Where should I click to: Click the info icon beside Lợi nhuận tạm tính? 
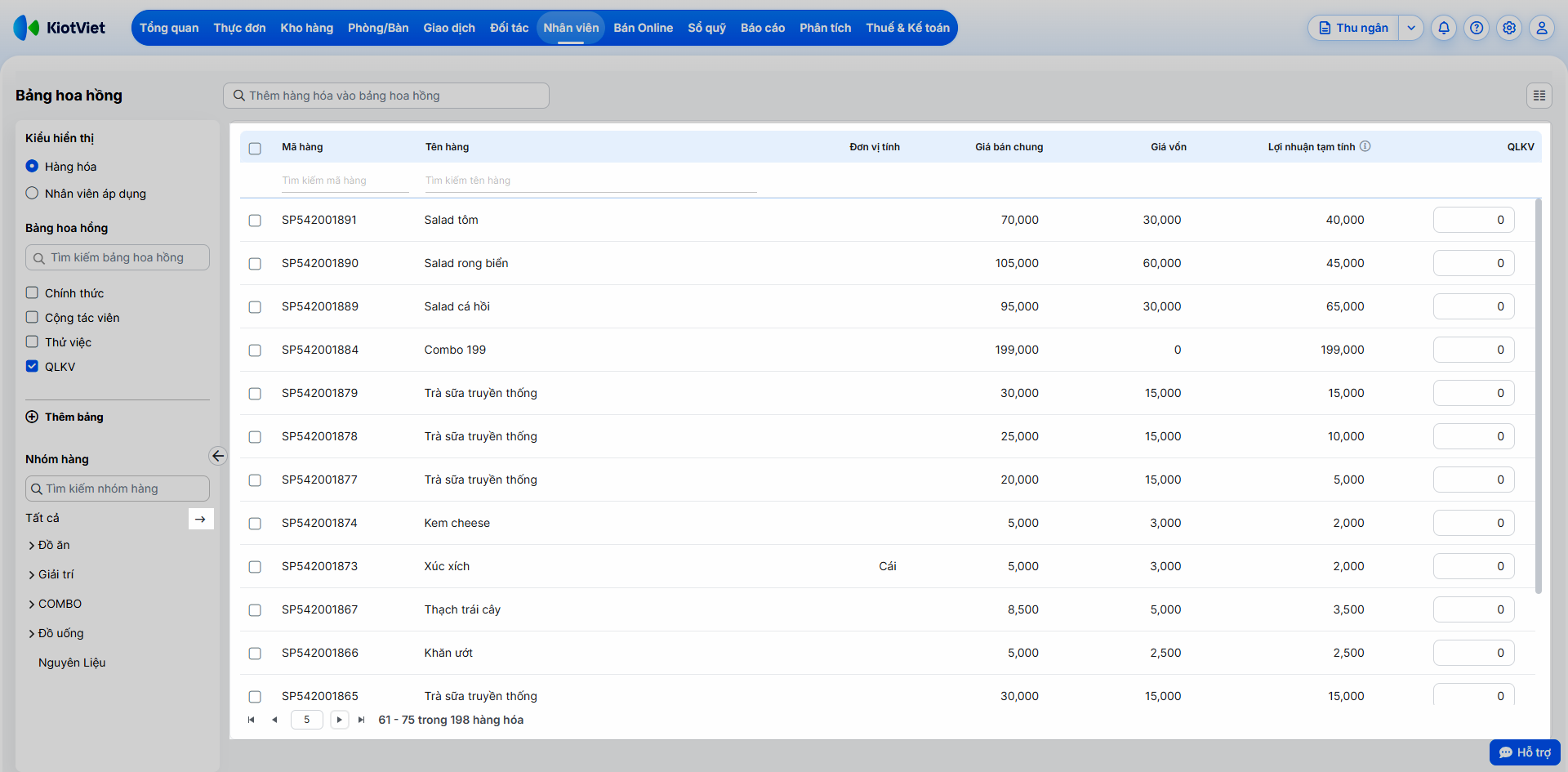click(x=1365, y=146)
